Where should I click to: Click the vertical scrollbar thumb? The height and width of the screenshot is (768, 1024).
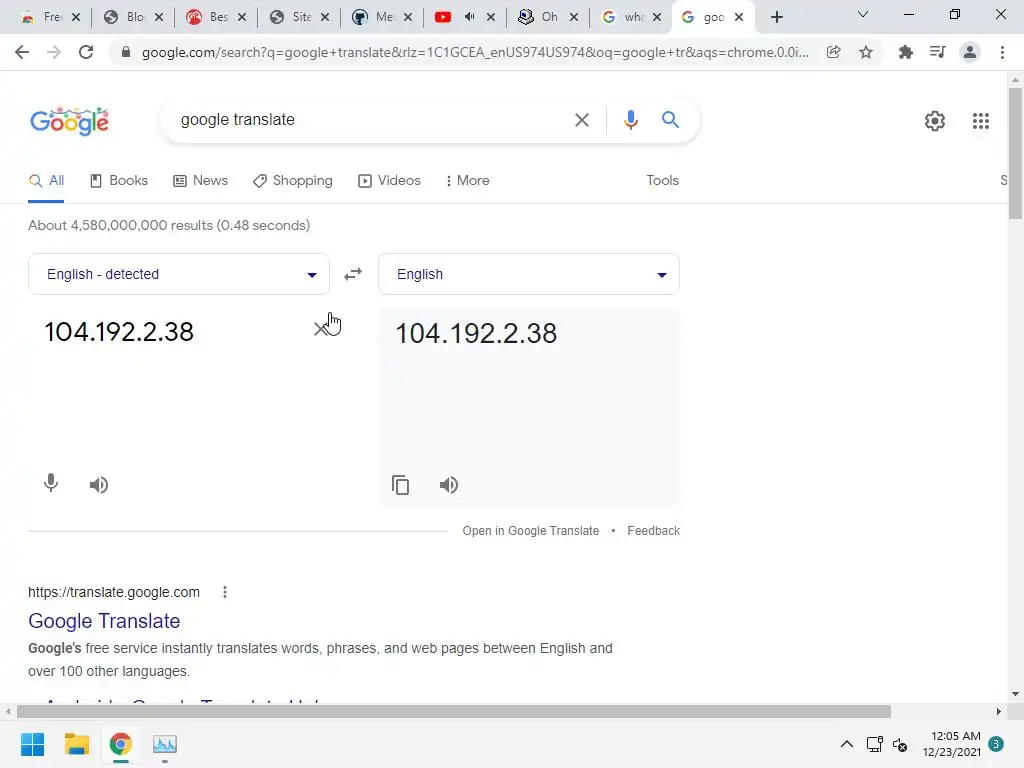[1015, 153]
